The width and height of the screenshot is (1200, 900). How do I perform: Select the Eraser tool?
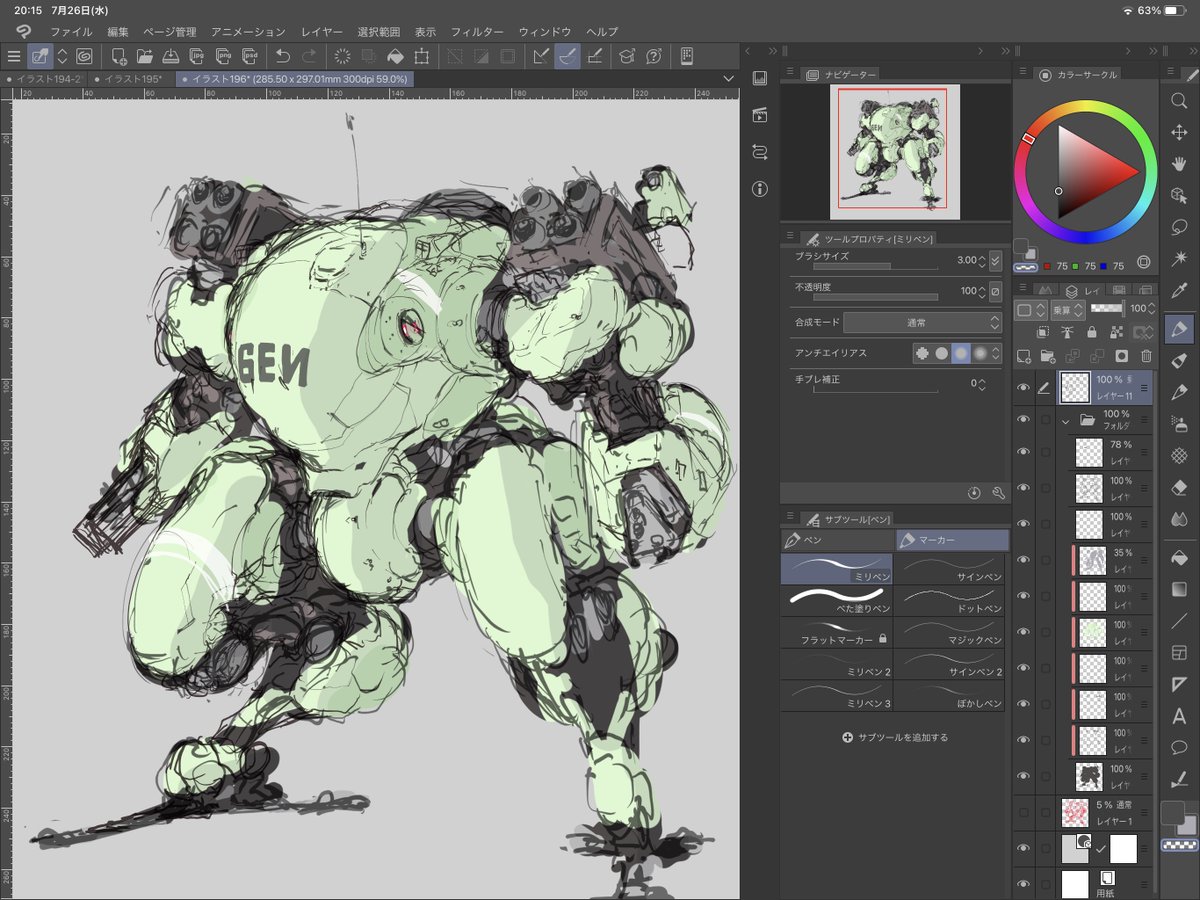[1178, 488]
